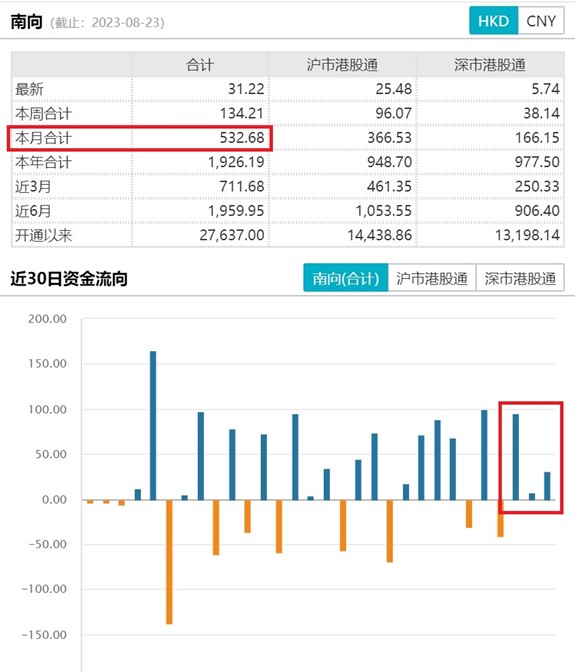Click the 本周合计 row label
The height and width of the screenshot is (672, 575).
click(x=43, y=114)
